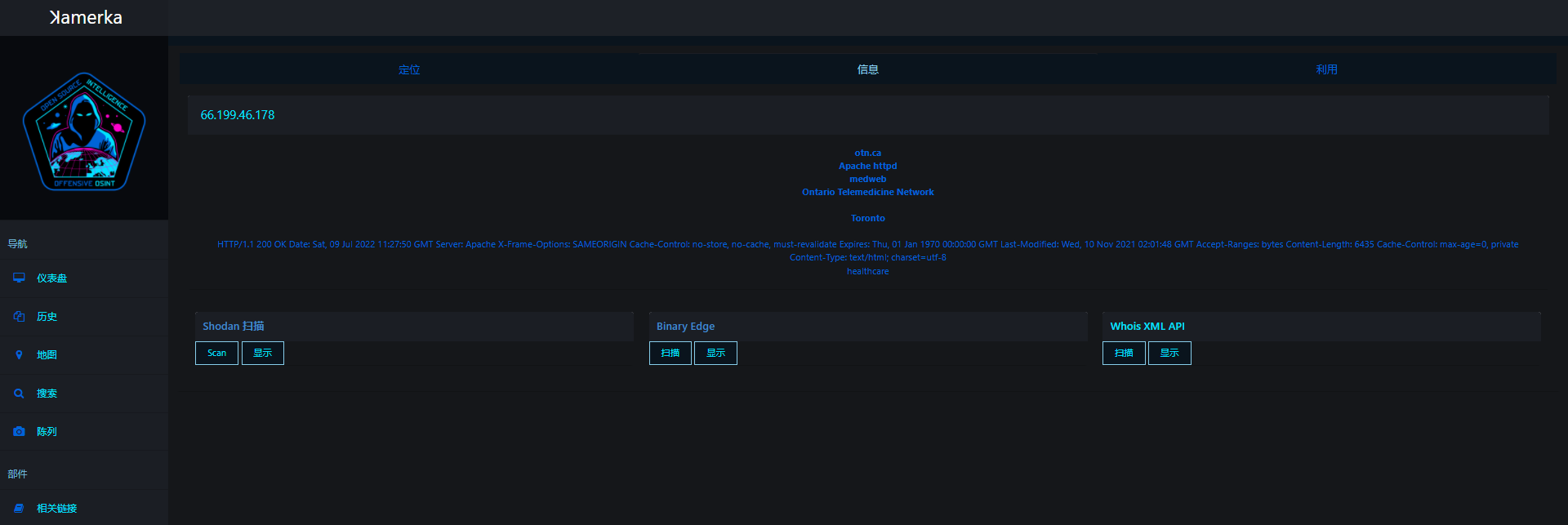The image size is (1568, 525).
Task: Click the 导航 section label
Action: [x=17, y=243]
